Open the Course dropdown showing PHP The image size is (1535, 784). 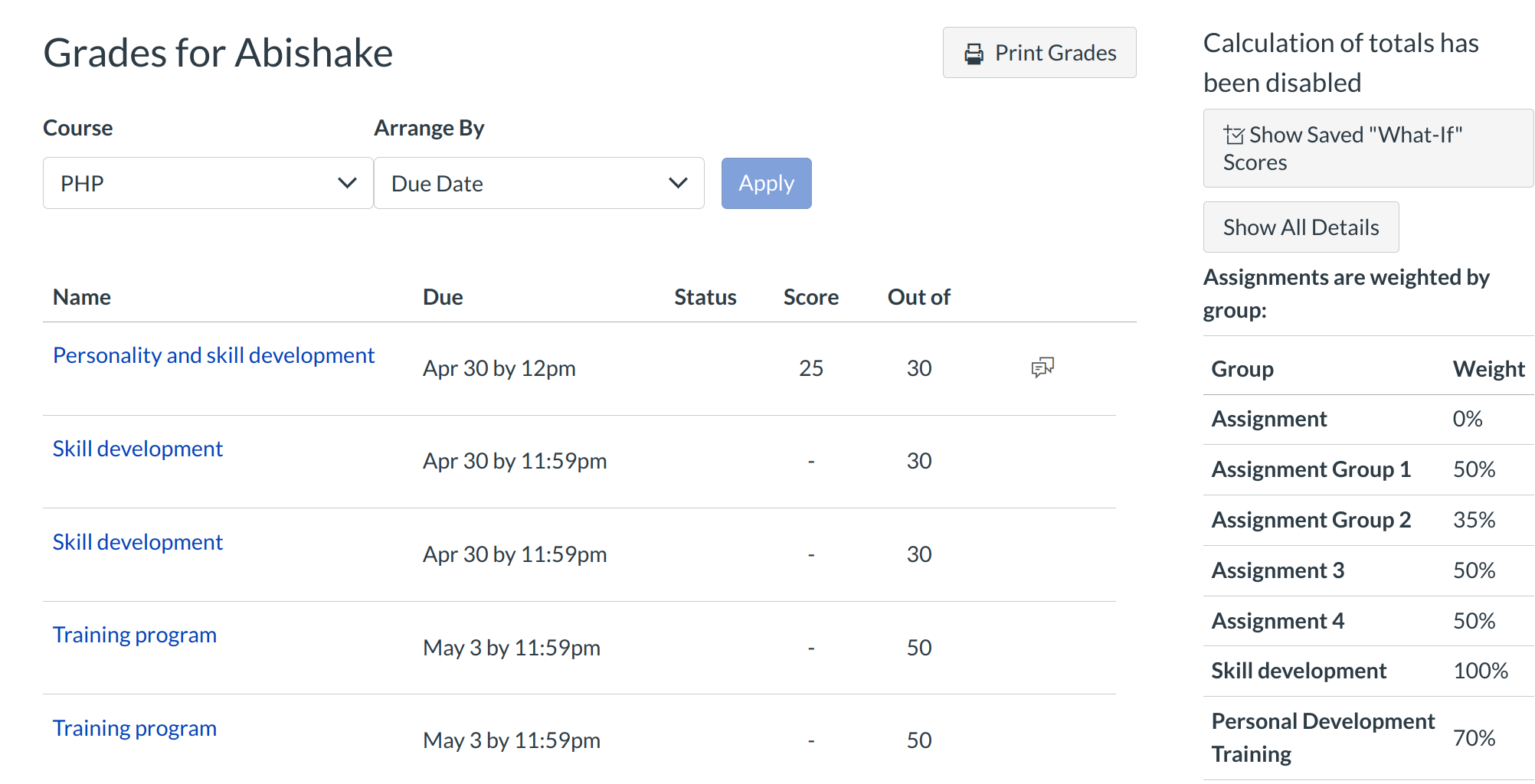coord(207,184)
